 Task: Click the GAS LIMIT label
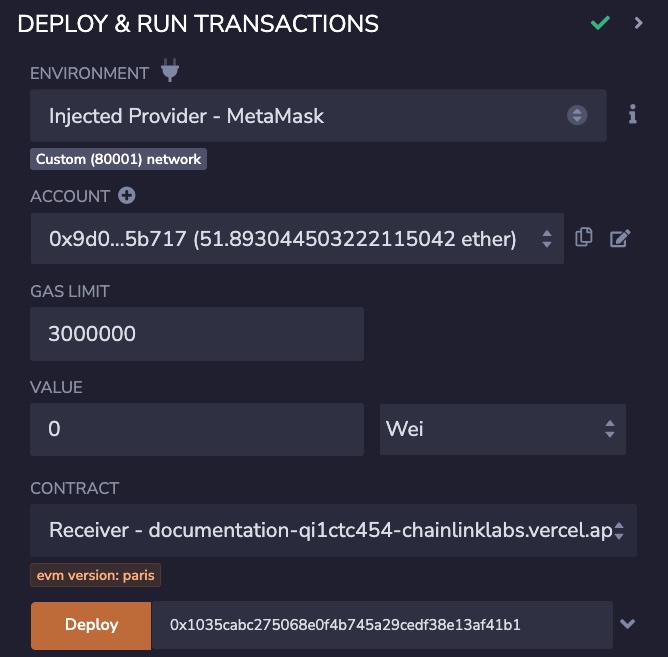[70, 291]
